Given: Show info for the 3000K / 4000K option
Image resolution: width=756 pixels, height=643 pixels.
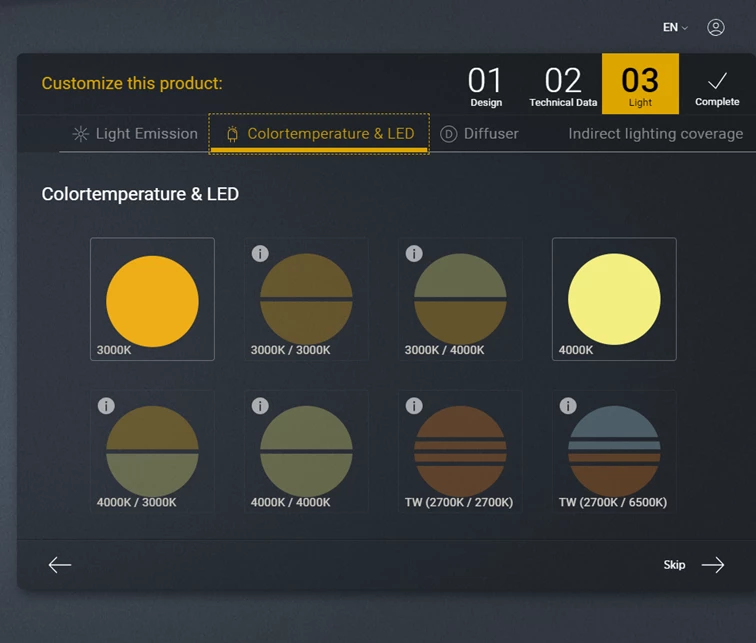Looking at the screenshot, I should point(414,254).
